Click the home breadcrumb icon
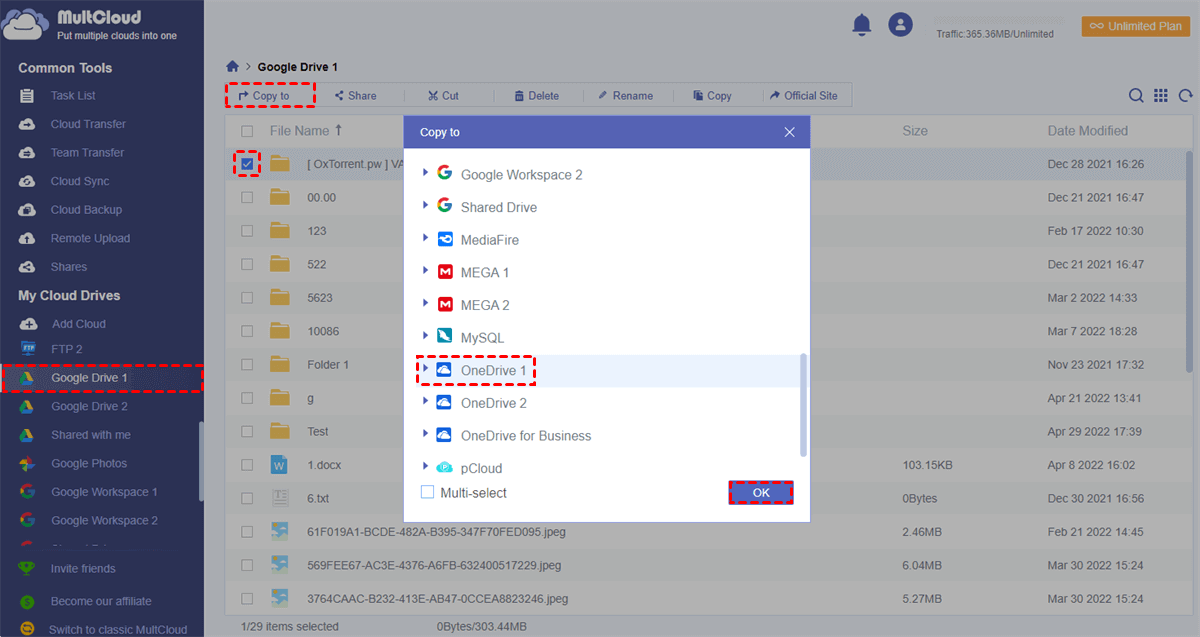This screenshot has width=1200, height=637. point(233,67)
